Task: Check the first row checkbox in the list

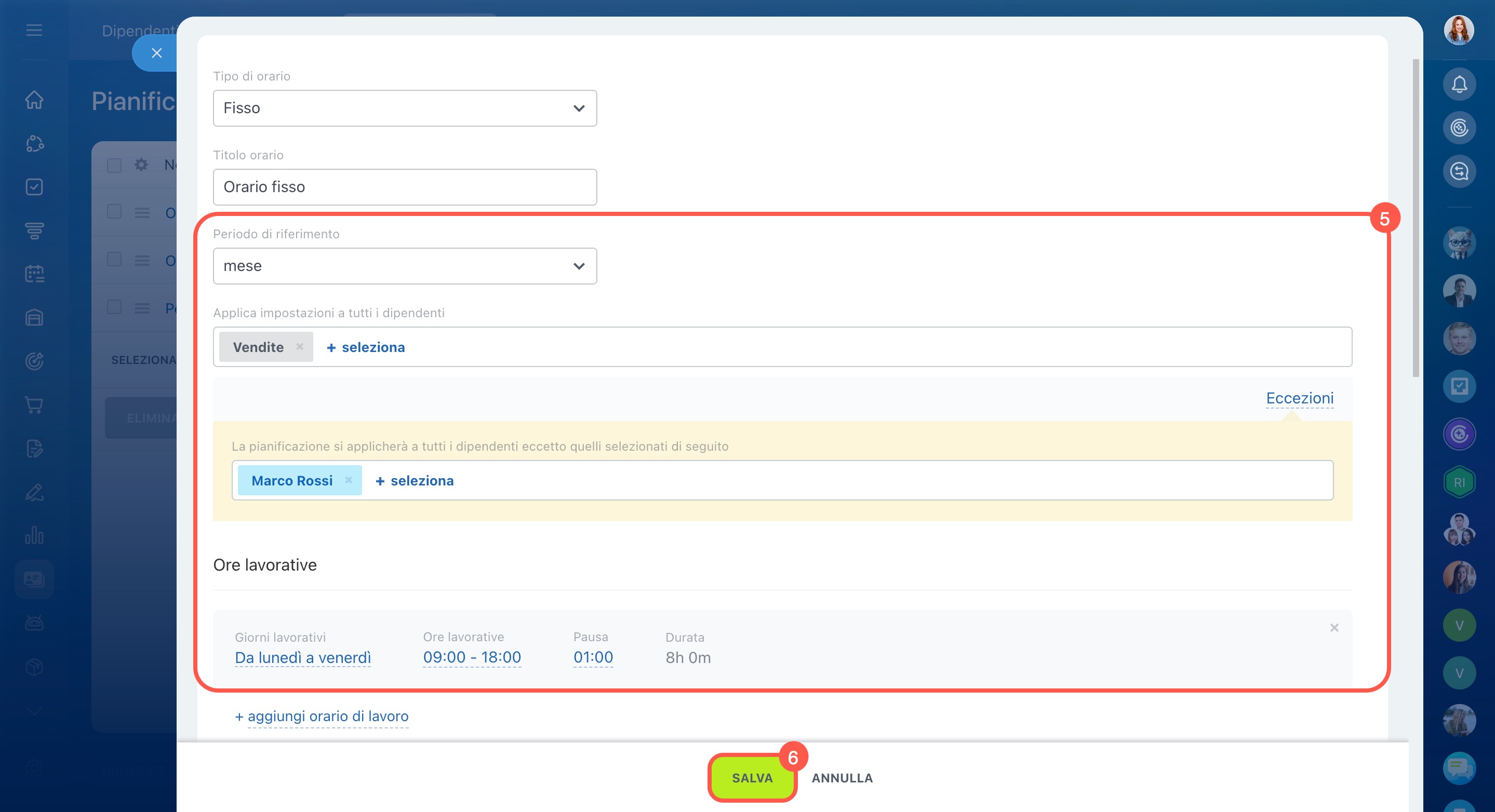Action: [x=114, y=212]
